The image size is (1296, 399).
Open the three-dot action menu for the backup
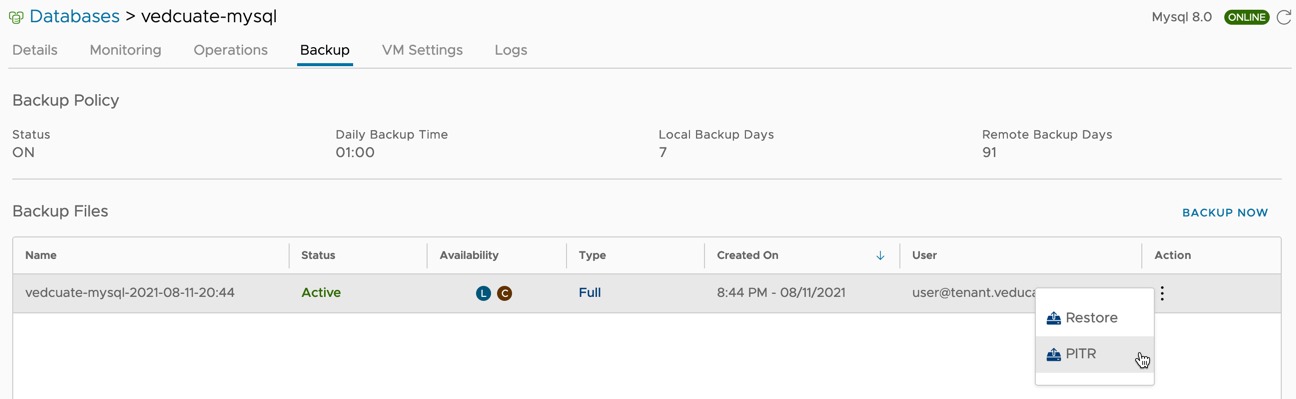1162,293
